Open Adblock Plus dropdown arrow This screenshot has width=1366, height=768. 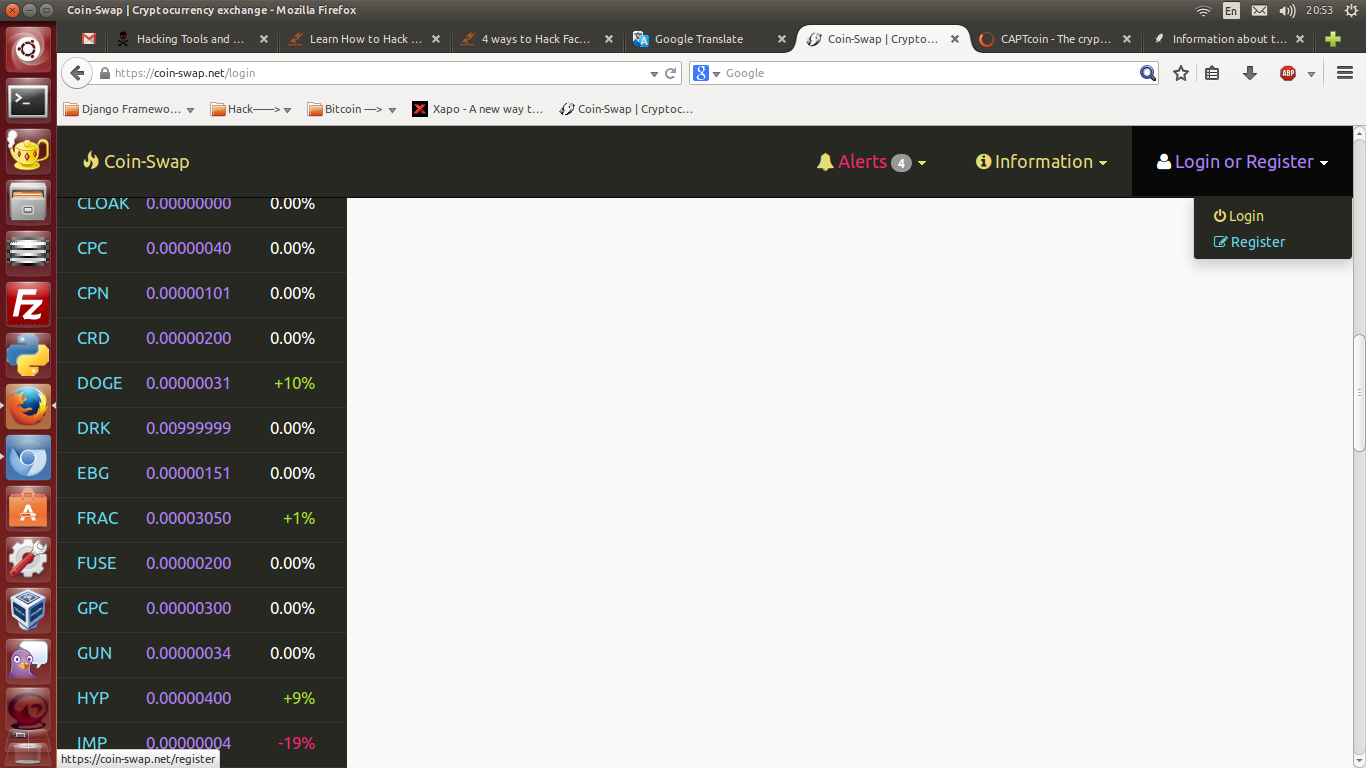click(1311, 74)
